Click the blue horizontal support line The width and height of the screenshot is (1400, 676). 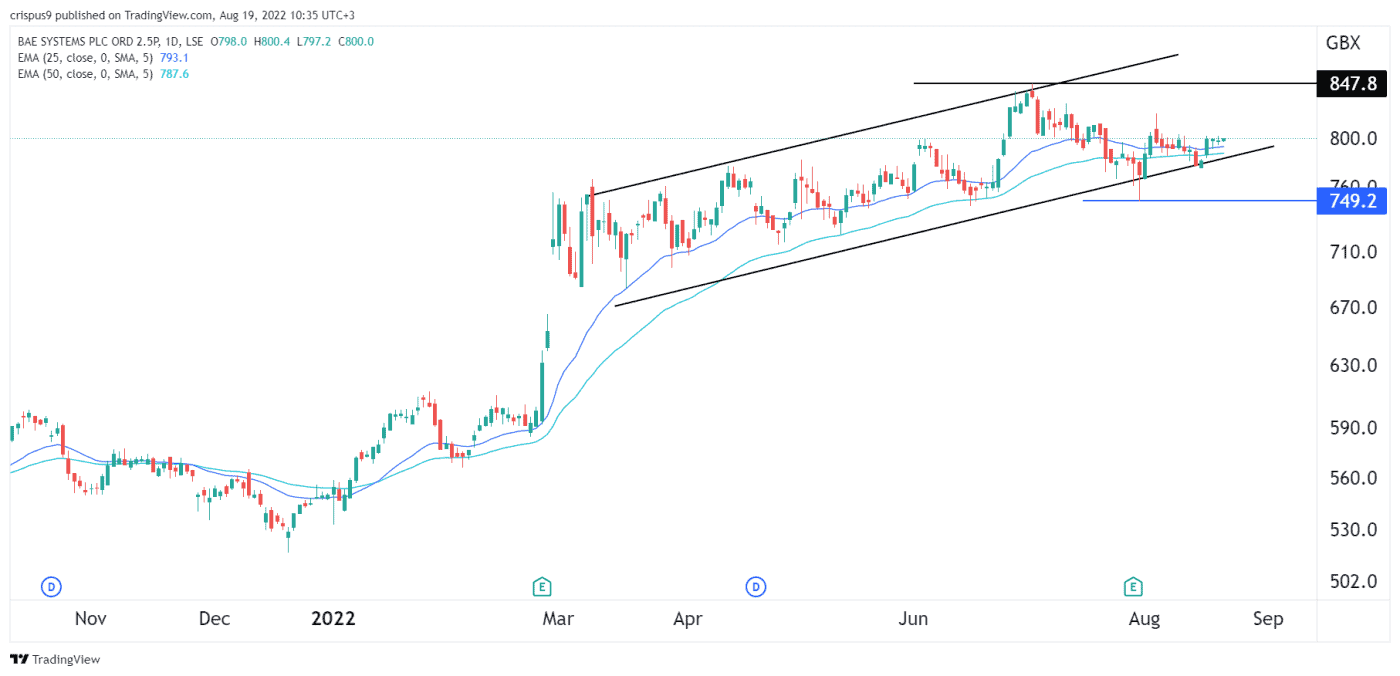[x=1200, y=201]
